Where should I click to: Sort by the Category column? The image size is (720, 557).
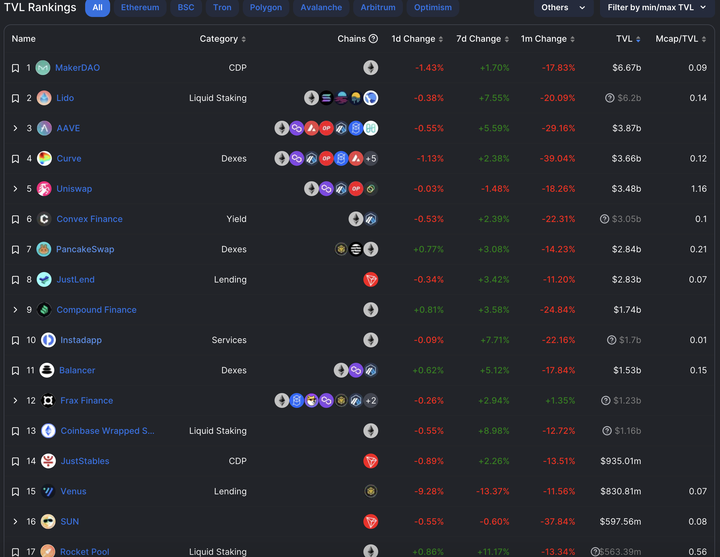click(x=223, y=39)
